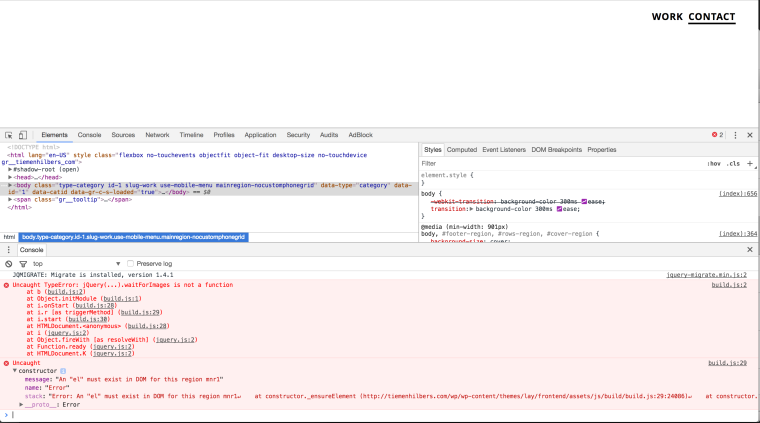Switch to the Network tab
760x423 pixels.
tap(157, 135)
